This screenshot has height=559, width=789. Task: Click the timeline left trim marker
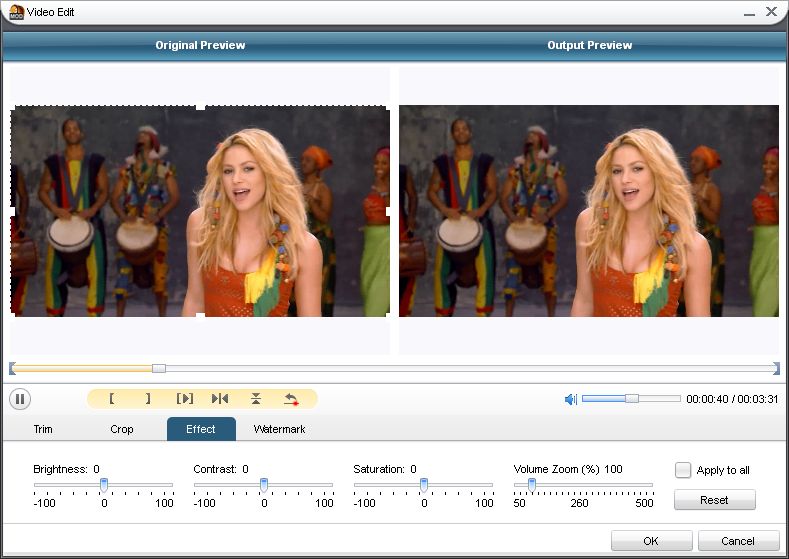point(12,368)
